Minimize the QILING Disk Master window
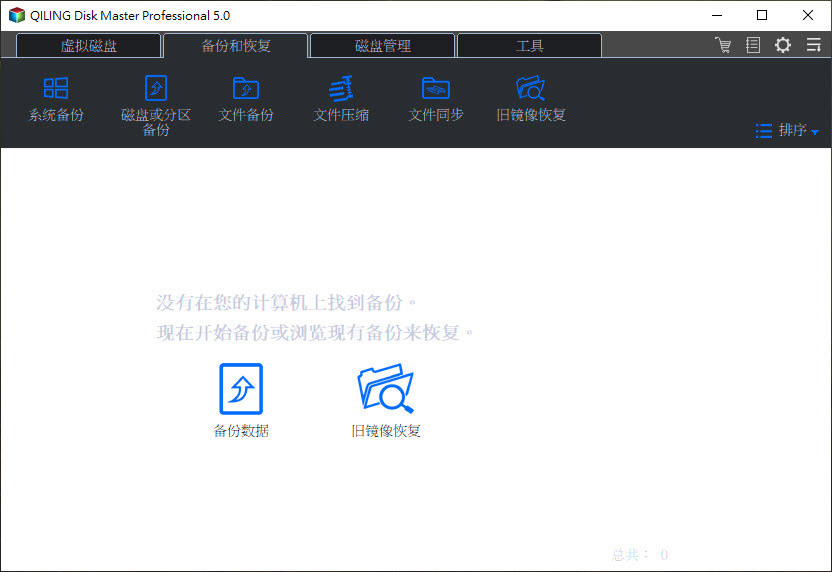This screenshot has width=832, height=572. (x=716, y=15)
